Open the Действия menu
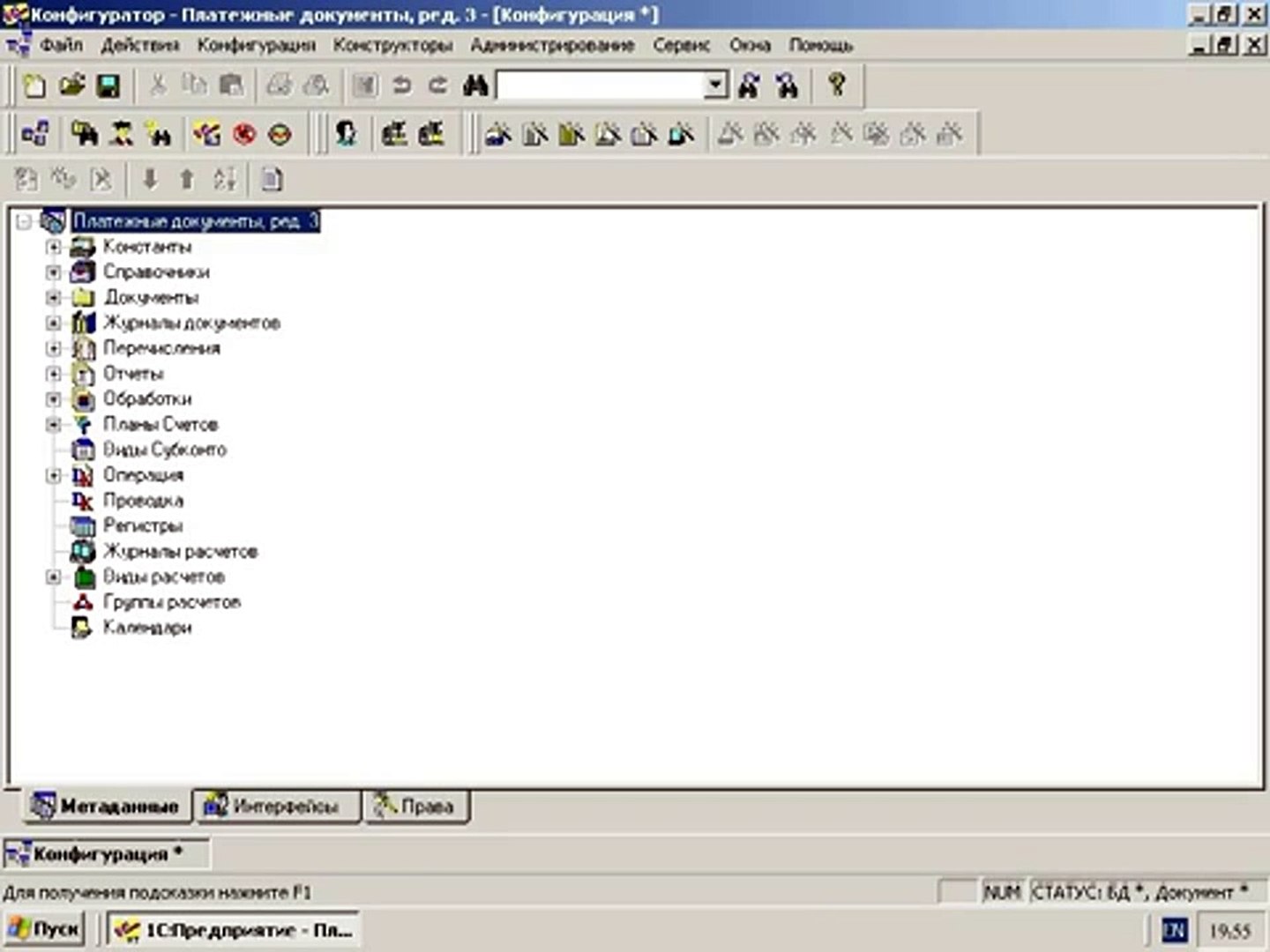The width and height of the screenshot is (1270, 952). (139, 45)
